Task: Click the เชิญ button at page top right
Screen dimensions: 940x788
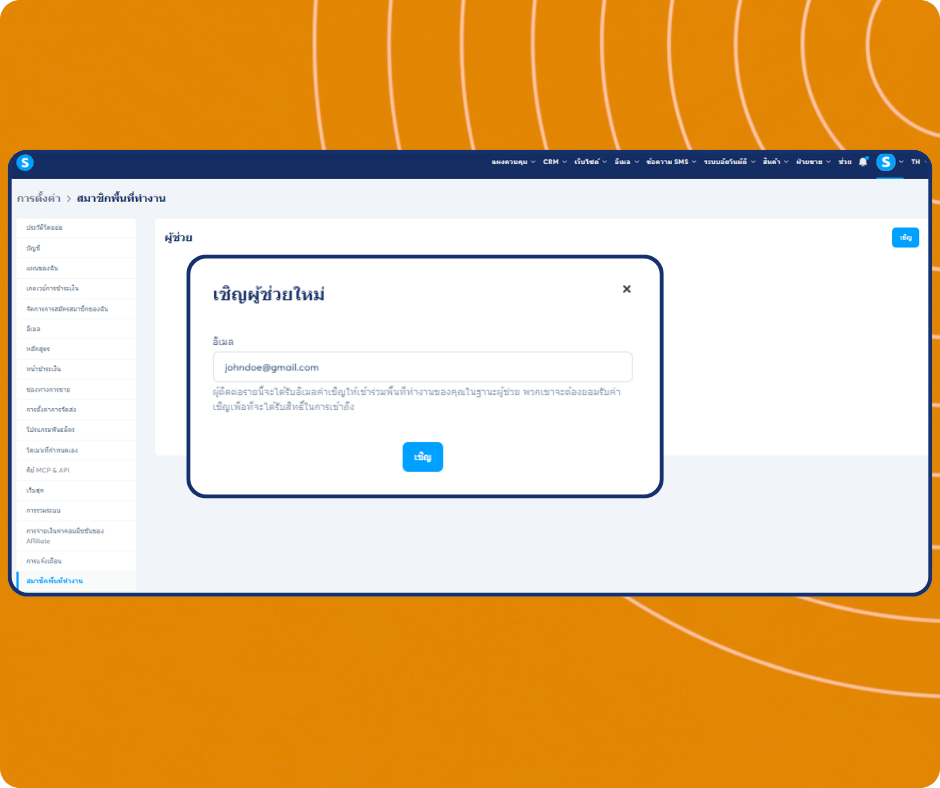Action: (x=905, y=237)
